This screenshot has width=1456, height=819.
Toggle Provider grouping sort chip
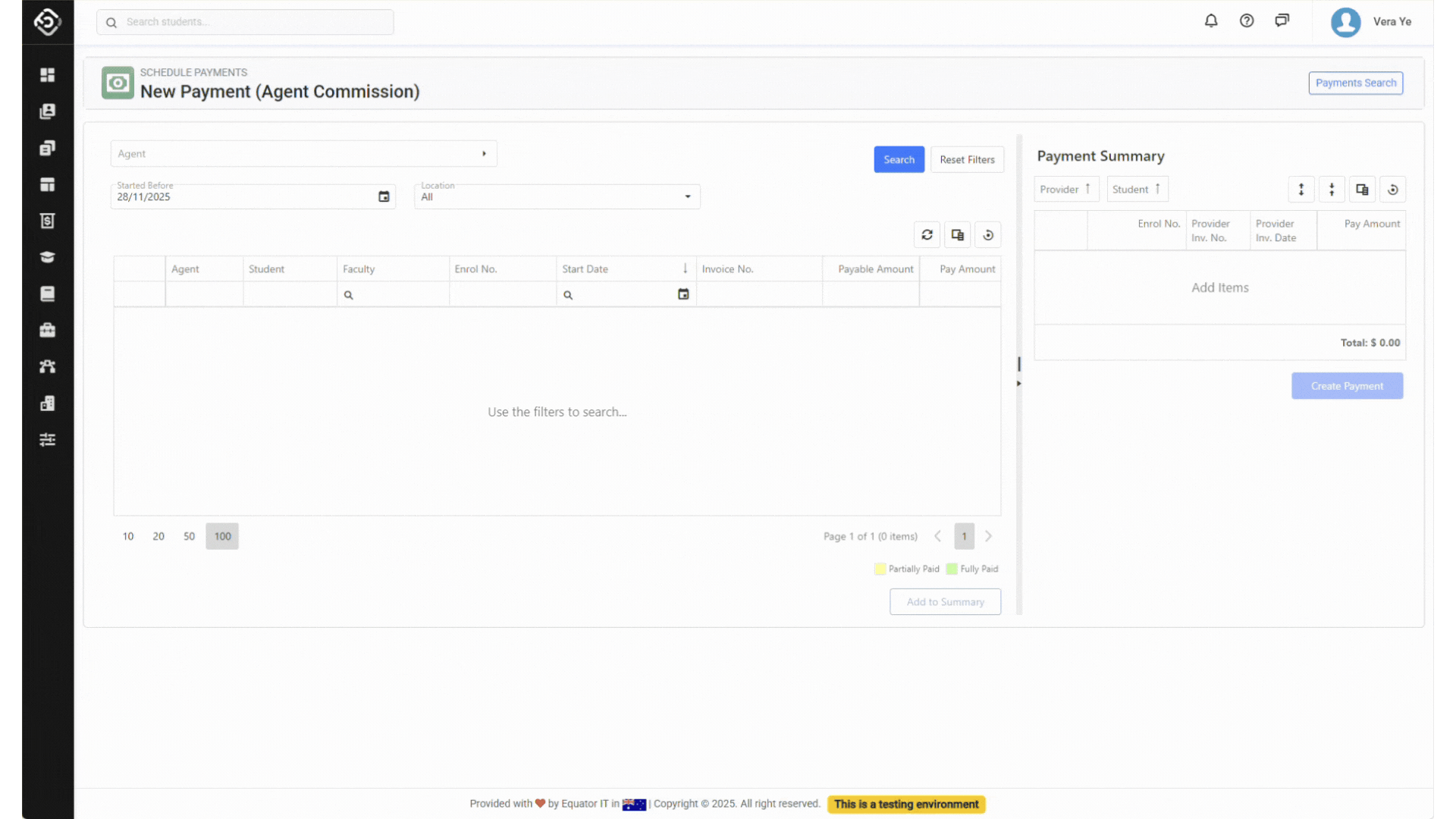pos(1065,190)
